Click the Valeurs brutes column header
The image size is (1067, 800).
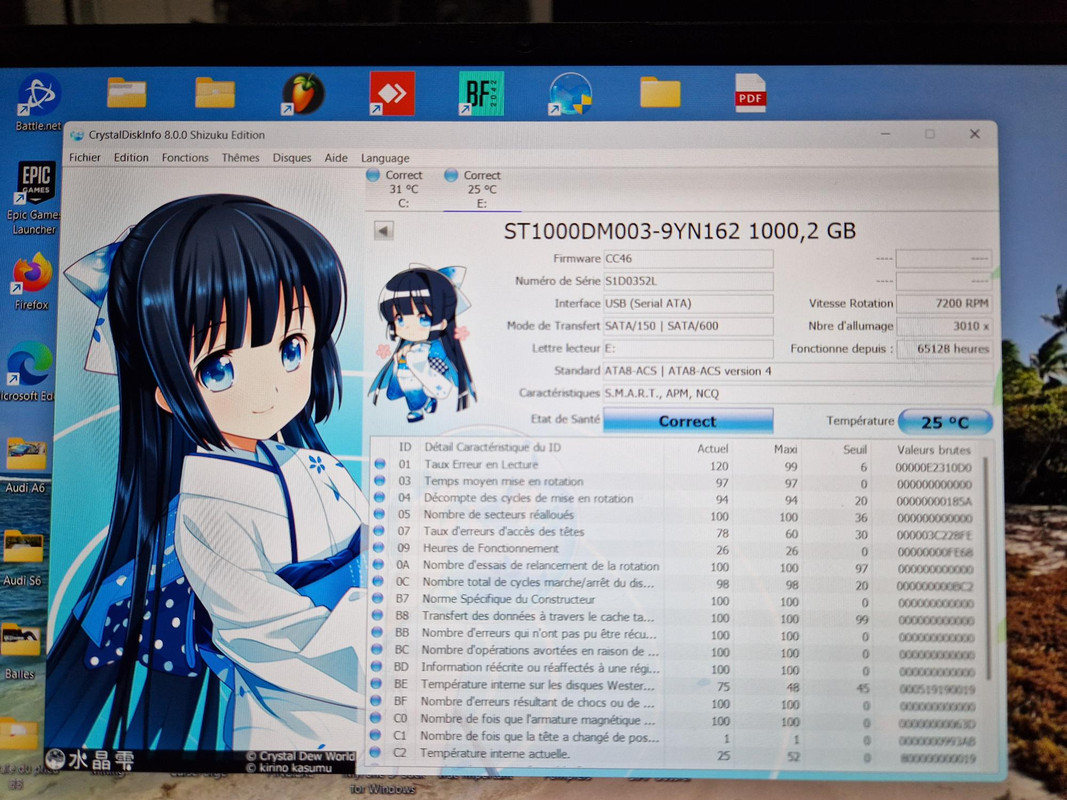pyautogui.click(x=934, y=450)
